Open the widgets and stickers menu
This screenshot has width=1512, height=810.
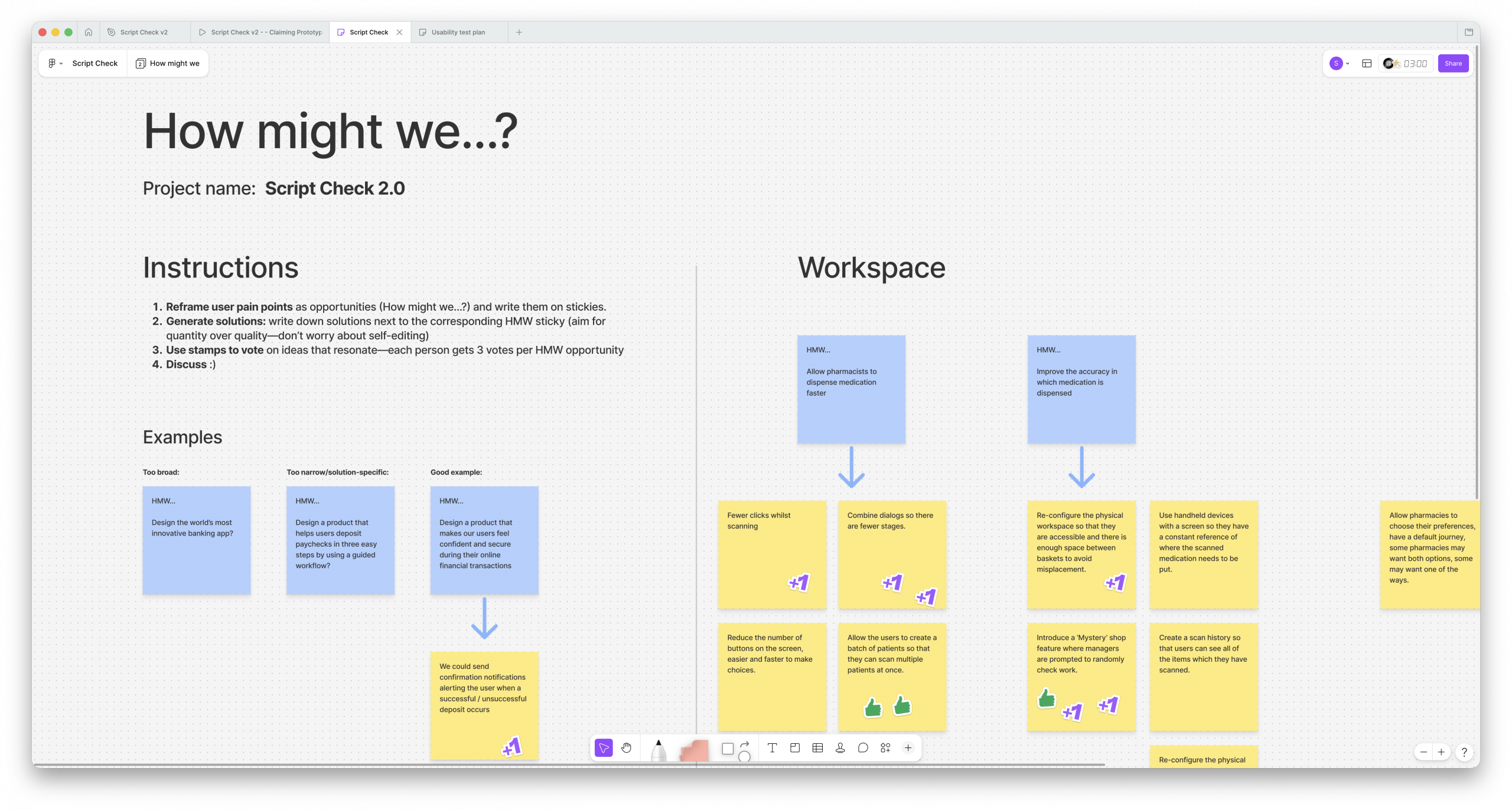point(885,748)
